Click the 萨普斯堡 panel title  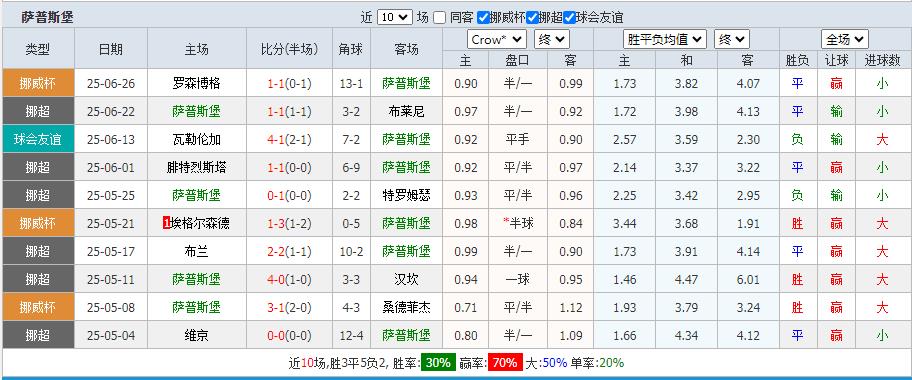(48, 17)
